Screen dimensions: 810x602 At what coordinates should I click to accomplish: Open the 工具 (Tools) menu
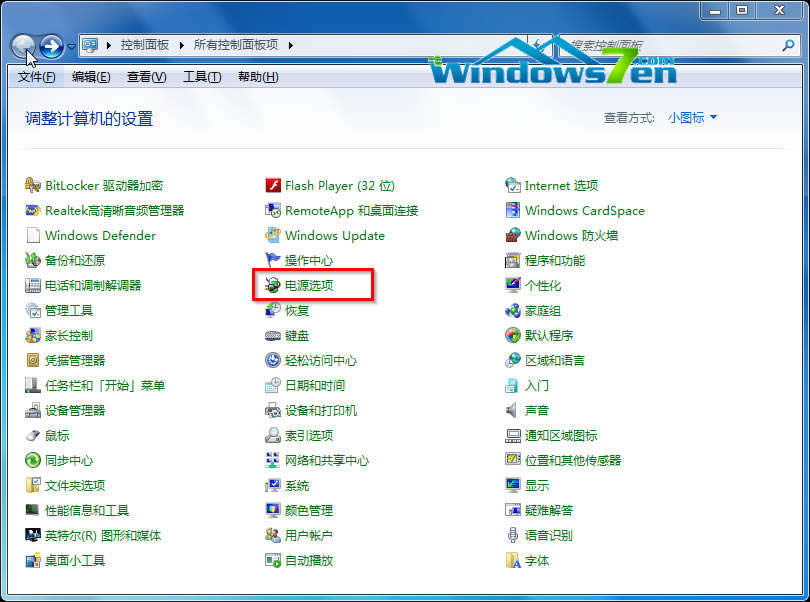pyautogui.click(x=201, y=76)
